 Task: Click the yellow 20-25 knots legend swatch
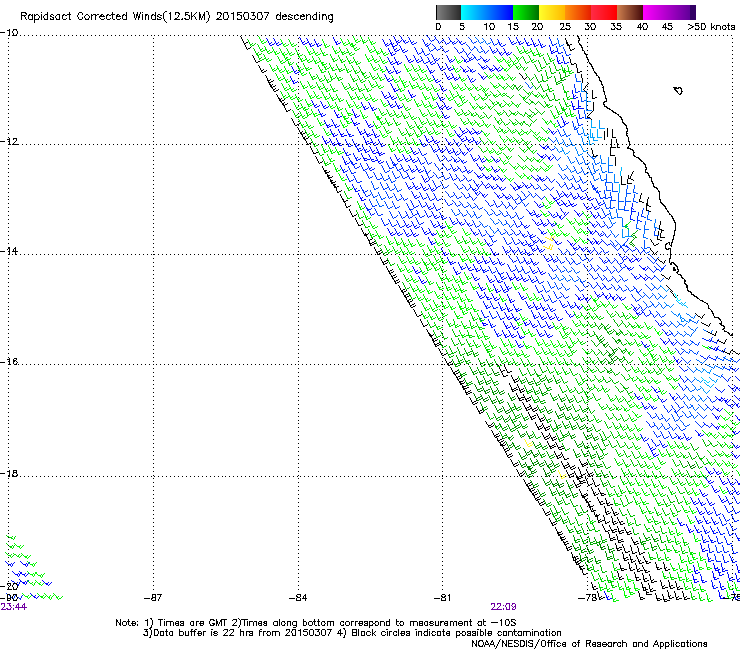[x=552, y=12]
